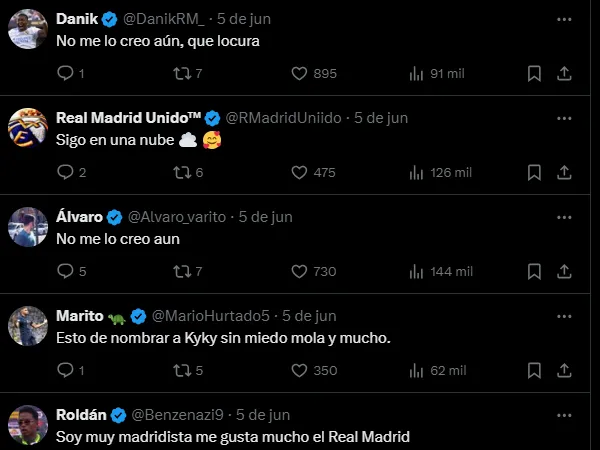View analytics for Real Madrid Unido tweet
600x450 pixels.
[x=418, y=172]
